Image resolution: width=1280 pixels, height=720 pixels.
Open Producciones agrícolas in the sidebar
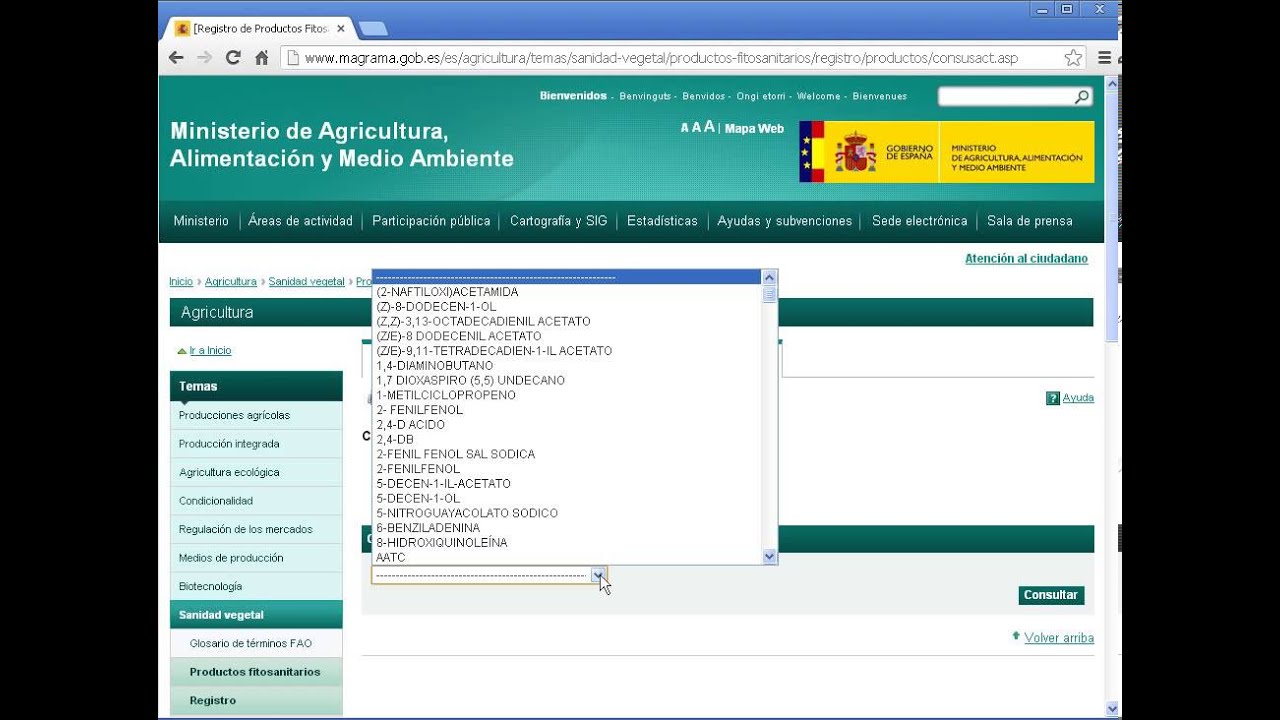(256, 415)
